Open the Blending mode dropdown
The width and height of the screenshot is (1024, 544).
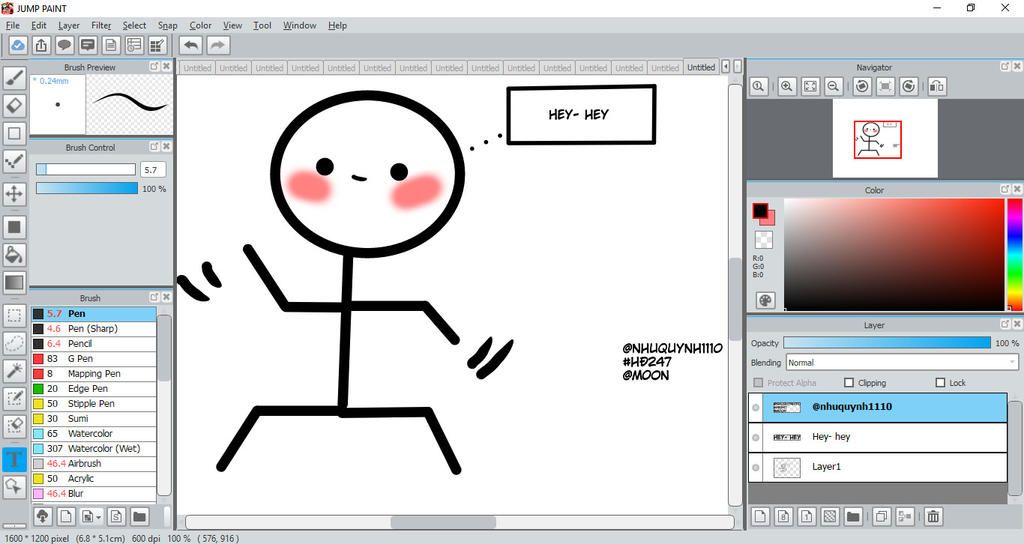coord(901,363)
